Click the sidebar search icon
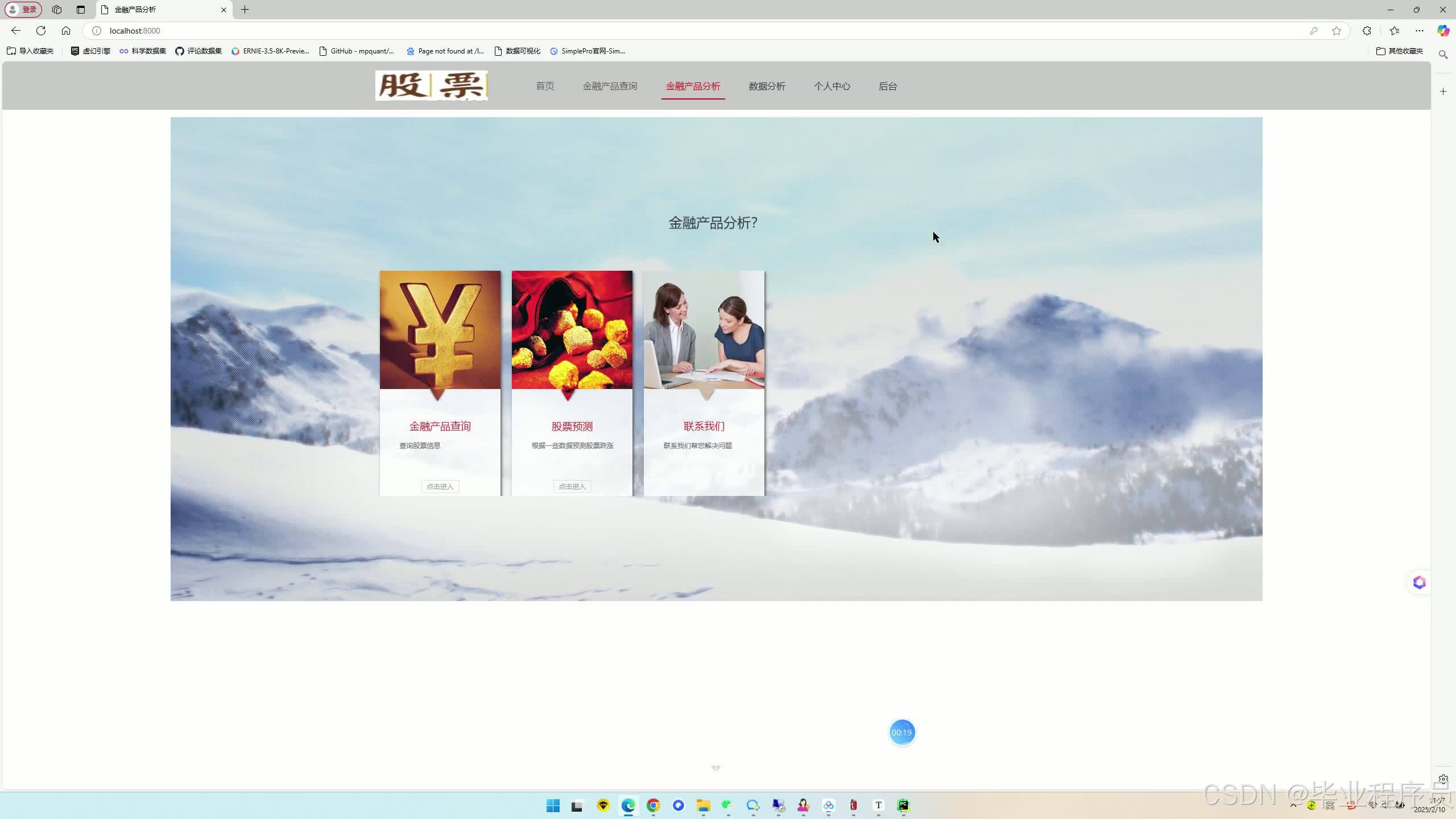This screenshot has width=1456, height=819. (1443, 55)
